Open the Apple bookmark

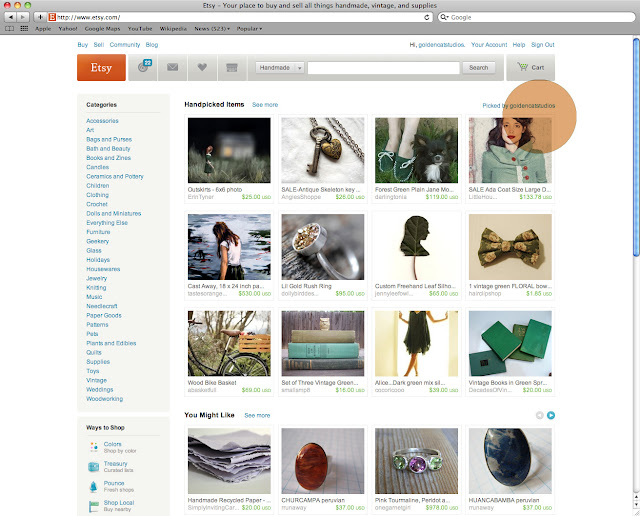click(x=43, y=29)
